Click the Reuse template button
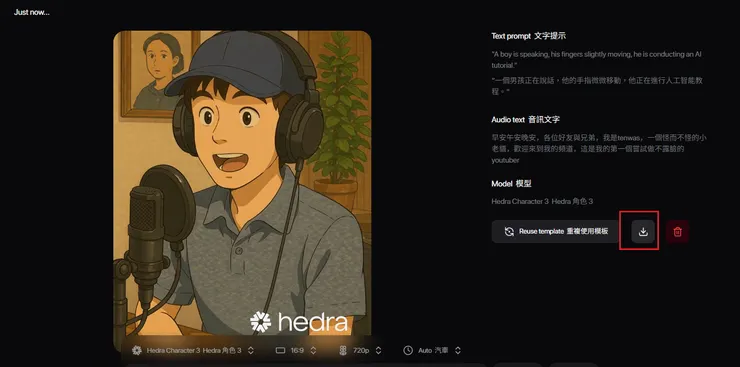This screenshot has width=740, height=367. point(555,232)
